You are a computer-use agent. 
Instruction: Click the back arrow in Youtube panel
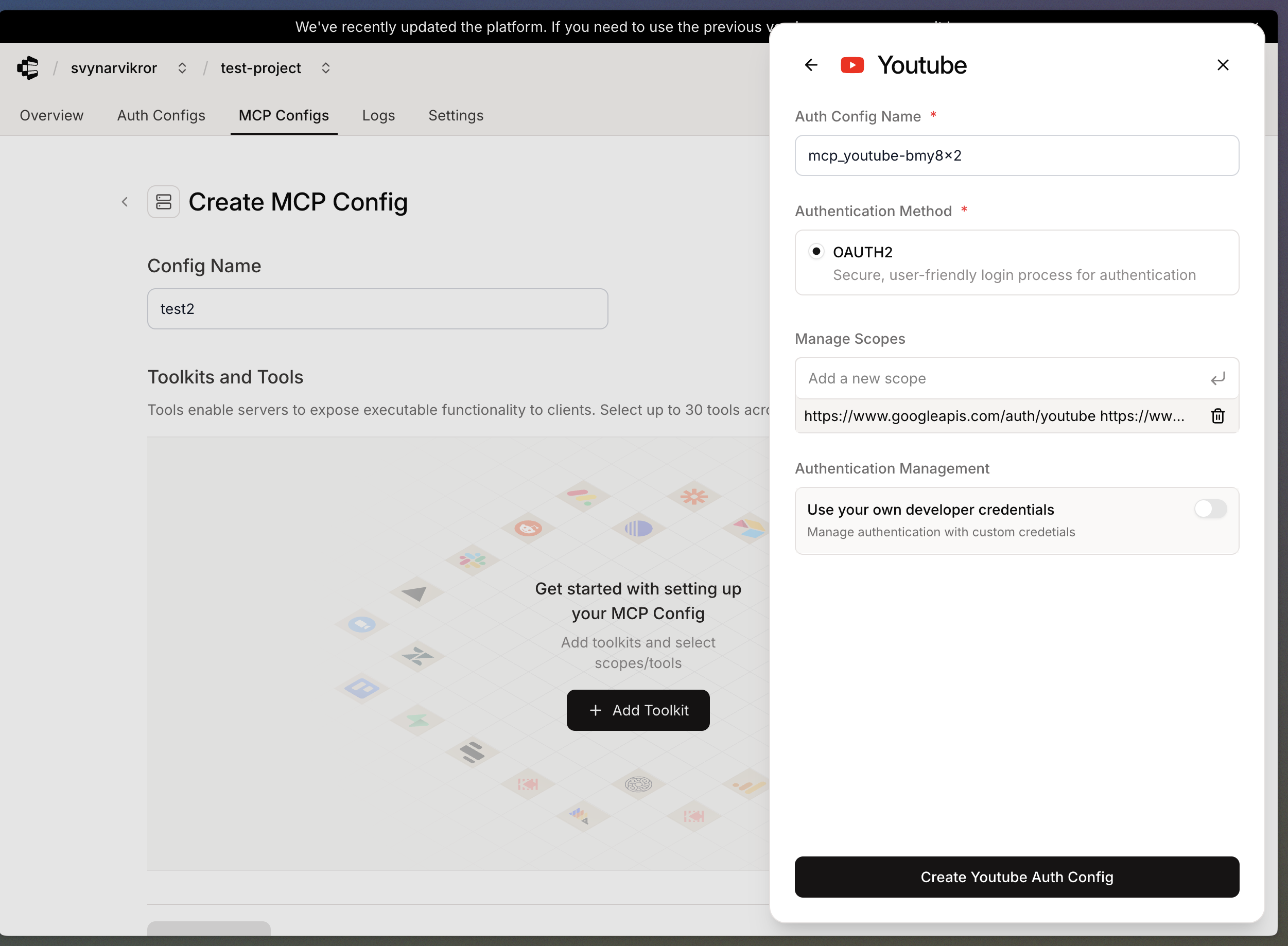[811, 65]
